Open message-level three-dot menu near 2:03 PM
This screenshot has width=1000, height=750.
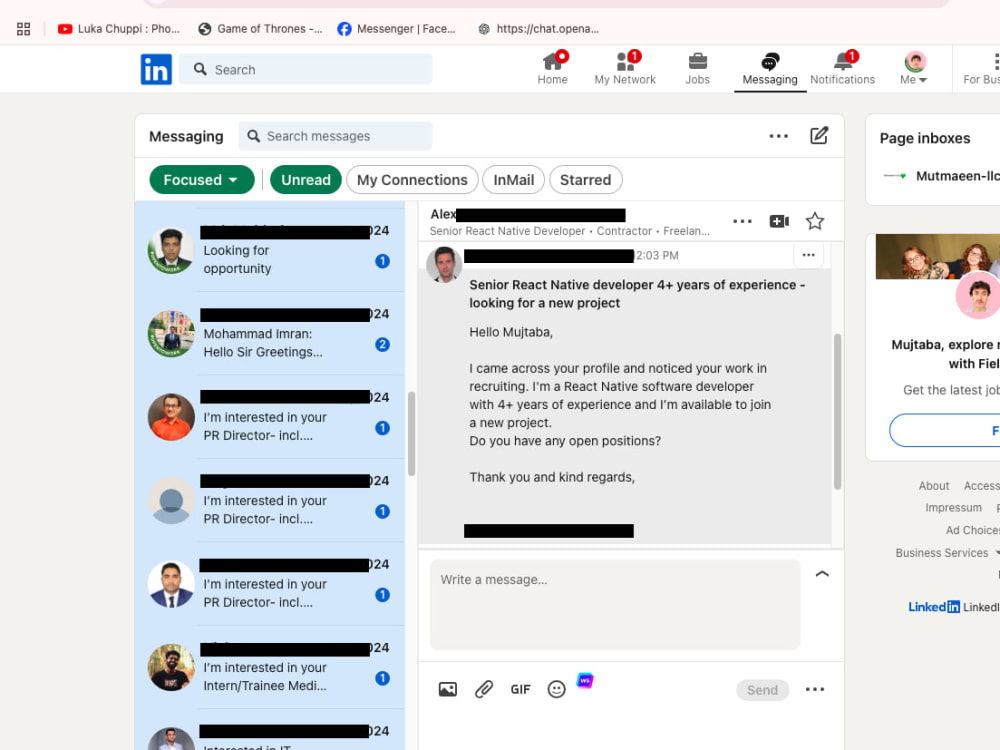point(809,255)
